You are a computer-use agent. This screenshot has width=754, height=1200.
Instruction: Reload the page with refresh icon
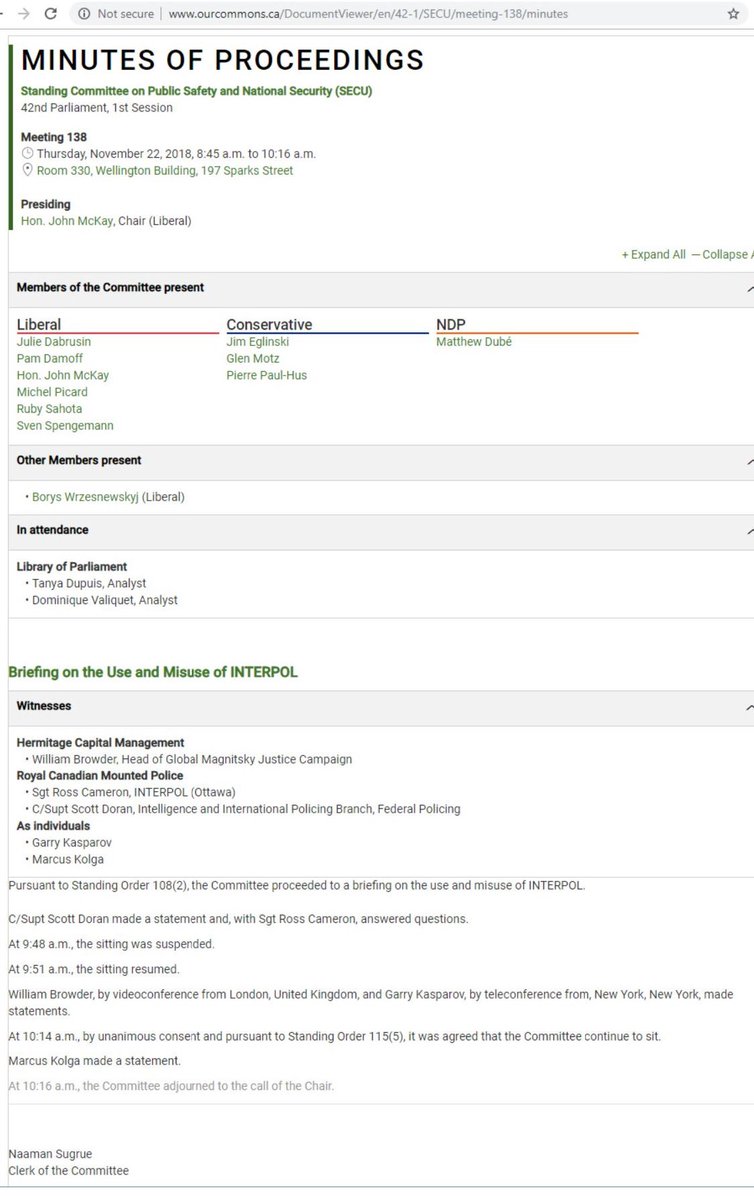(x=50, y=14)
